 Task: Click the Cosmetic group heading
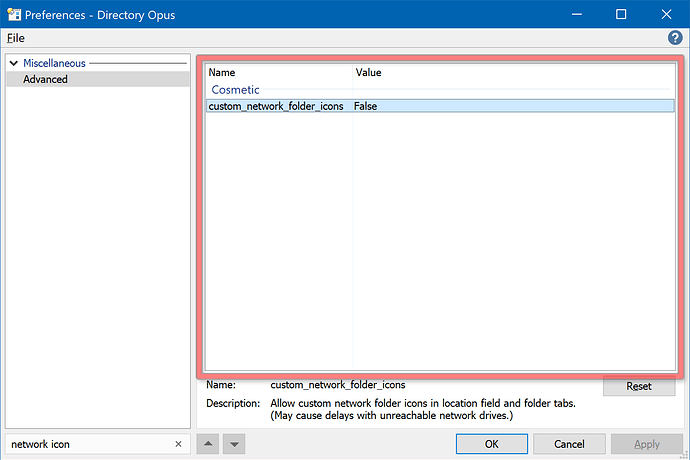tap(235, 90)
